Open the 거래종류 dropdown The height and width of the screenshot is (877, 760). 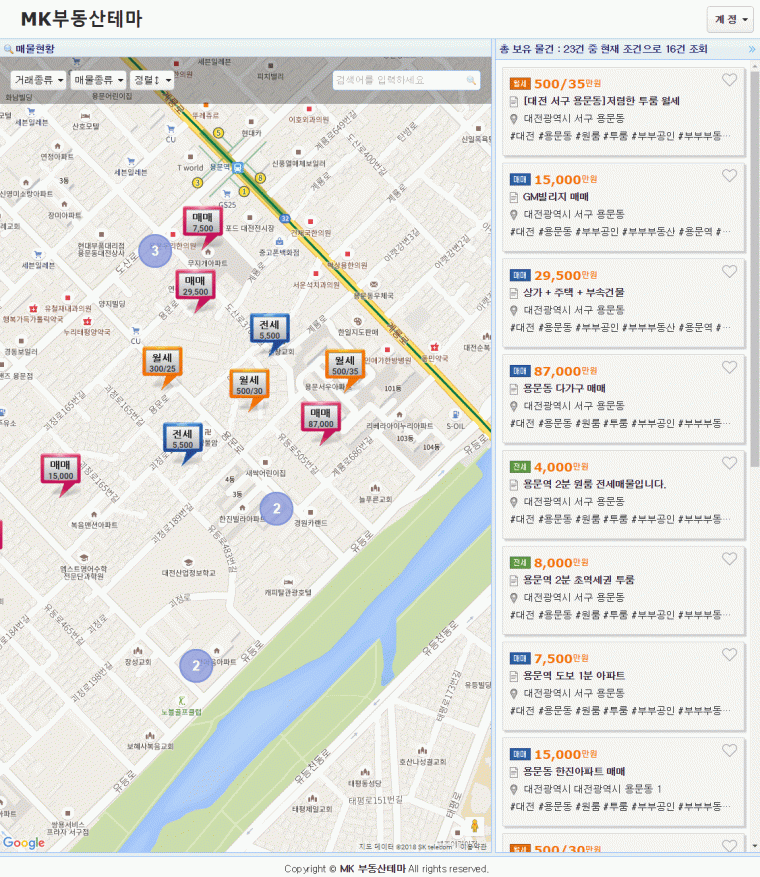point(38,80)
